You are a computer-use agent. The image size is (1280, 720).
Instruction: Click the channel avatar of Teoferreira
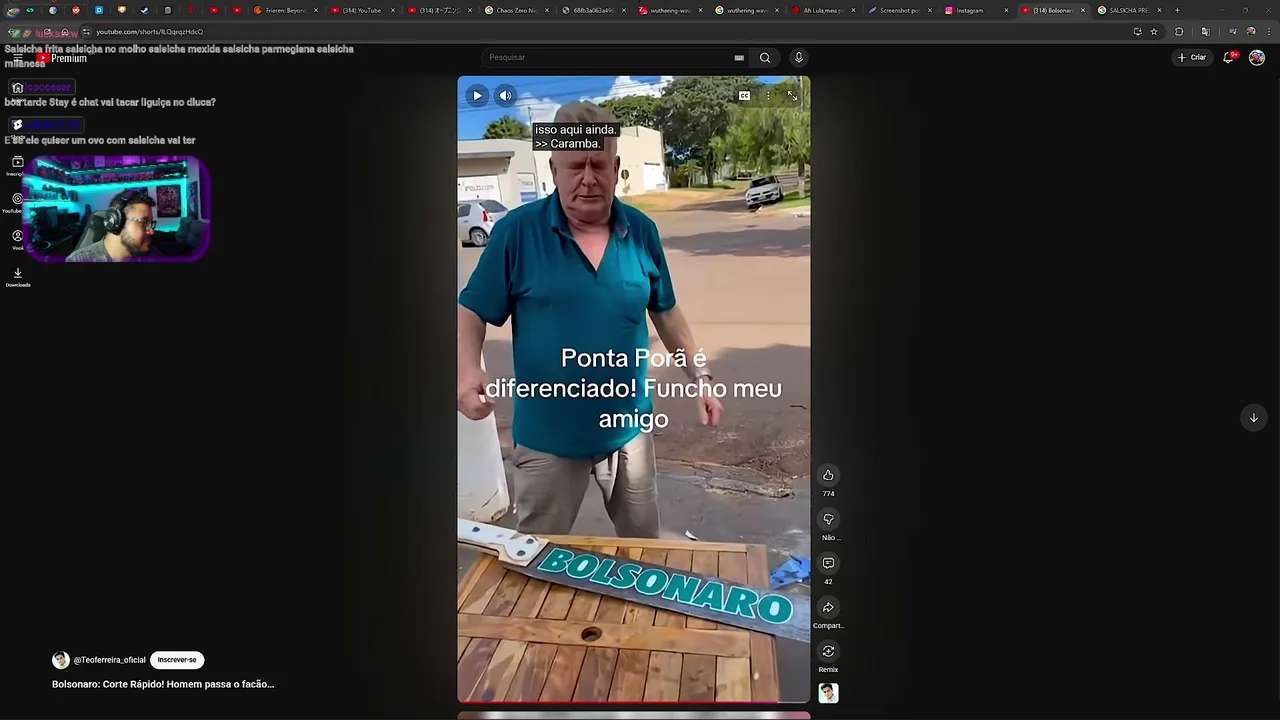pos(61,660)
